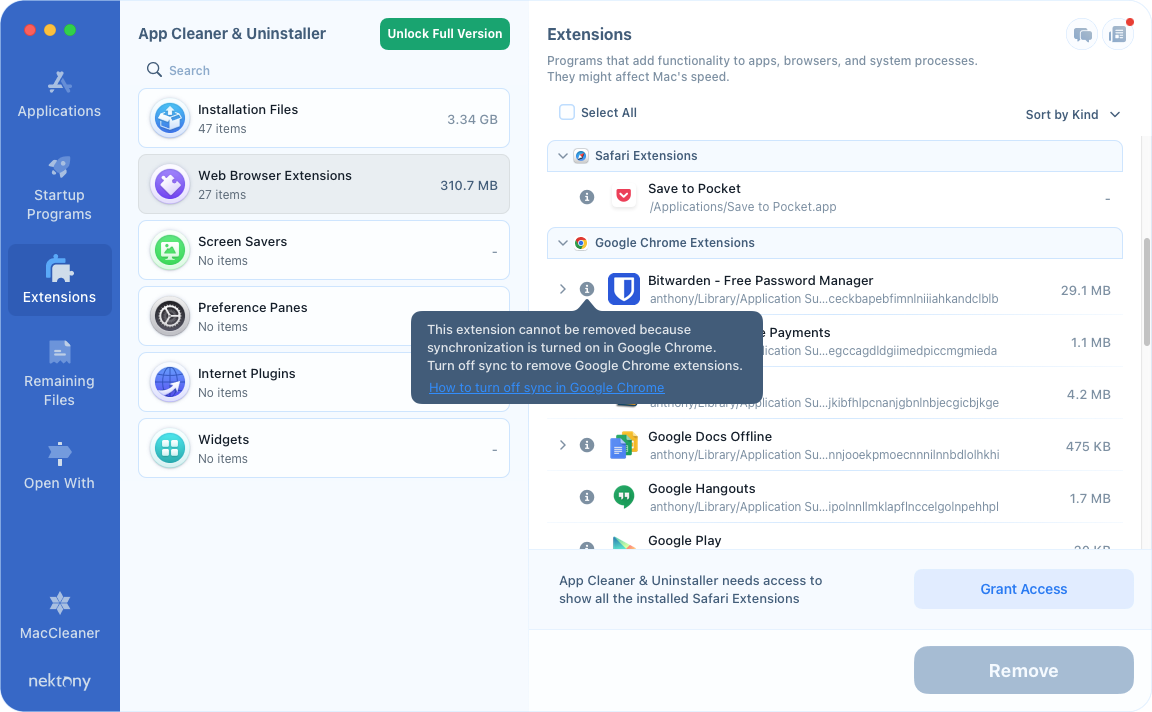The width and height of the screenshot is (1152, 712).
Task: Open 'How to turn off sync in Google Chrome' link
Action: [x=547, y=388]
